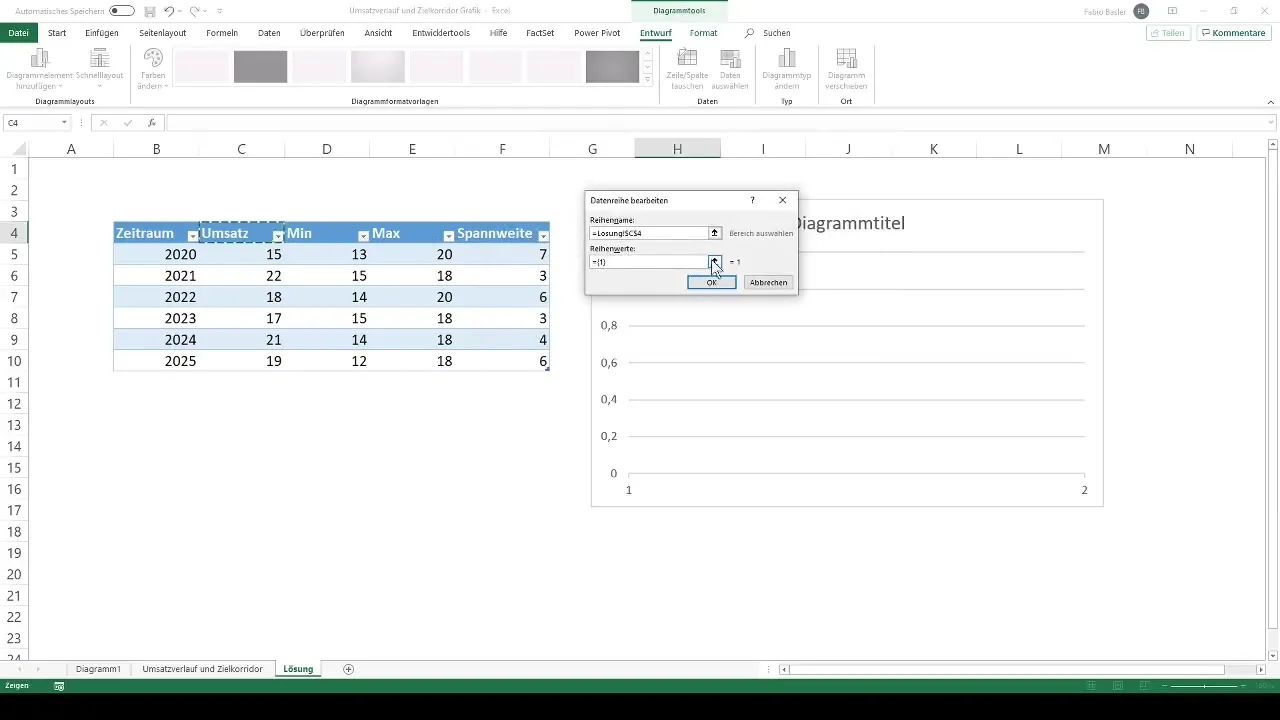Switch to Page Break Preview icon

(x=1144, y=686)
